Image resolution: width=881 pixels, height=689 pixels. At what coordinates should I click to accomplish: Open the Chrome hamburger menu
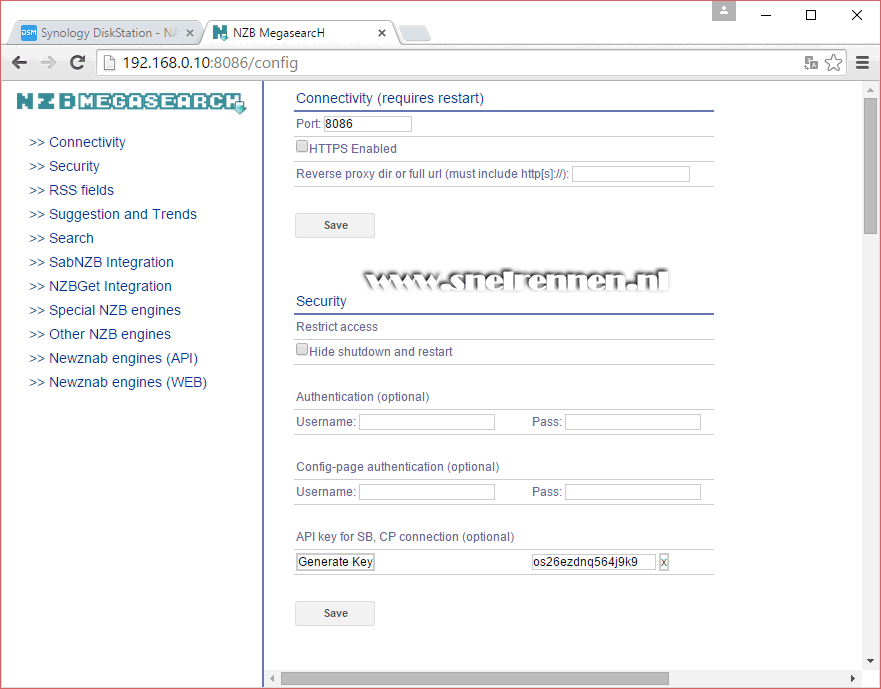862,62
